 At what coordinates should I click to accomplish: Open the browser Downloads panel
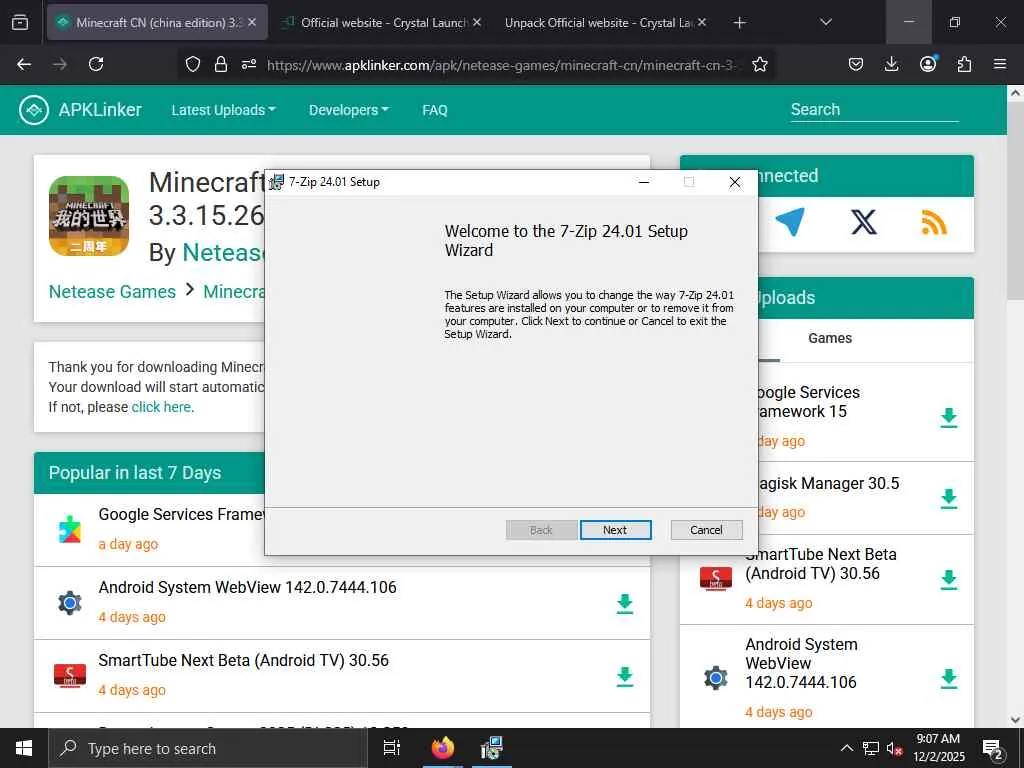tap(891, 64)
